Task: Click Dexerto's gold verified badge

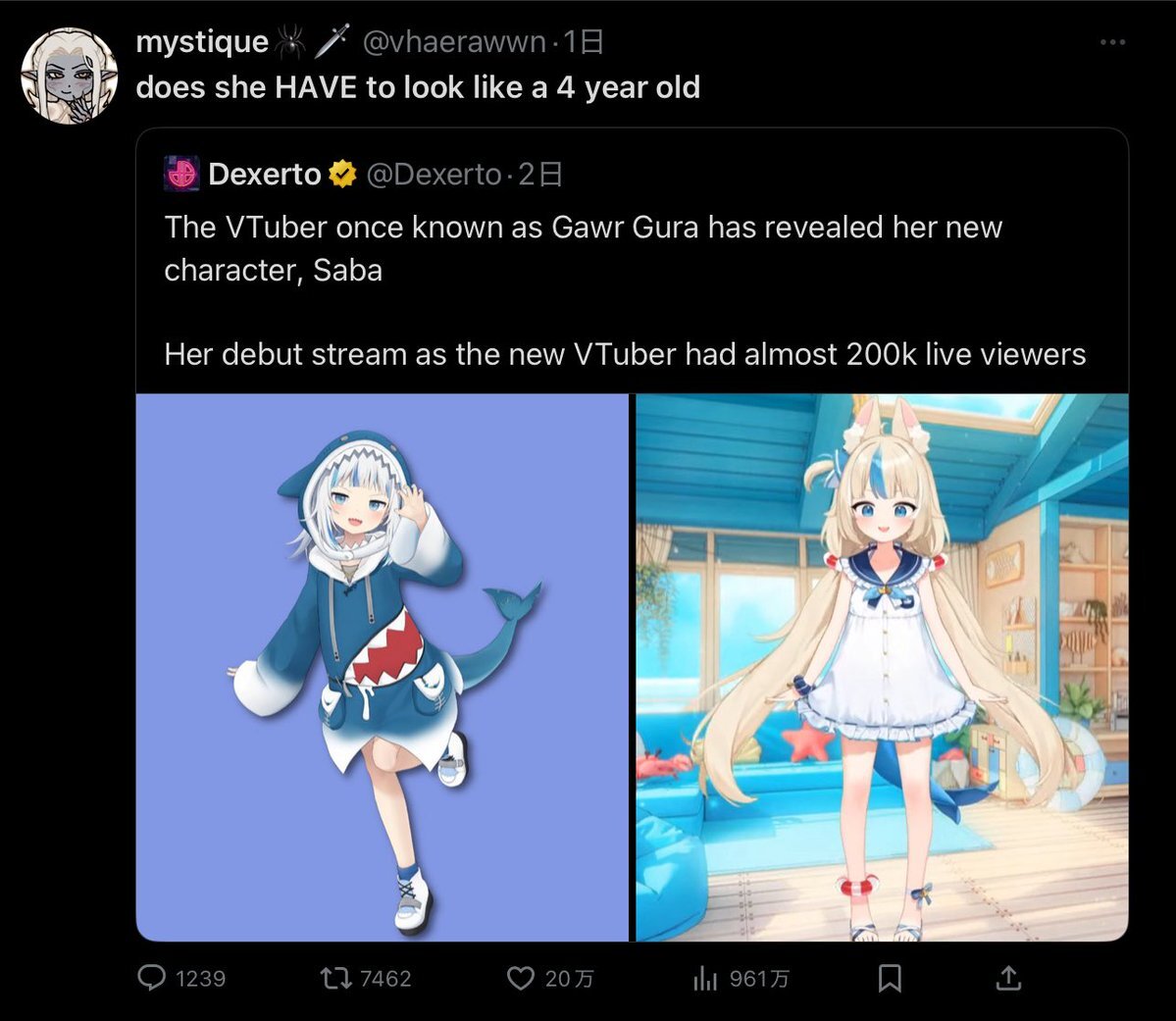Action: pos(342,174)
